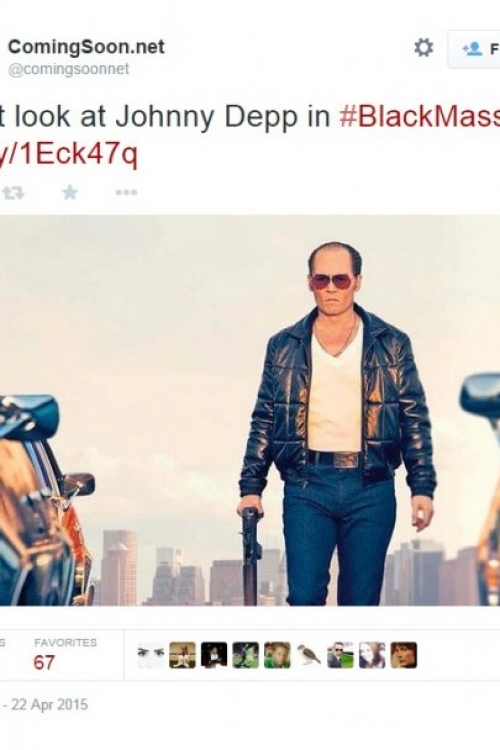500x750 pixels.
Task: Open the eyes avatar in favorites list
Action: (150, 655)
